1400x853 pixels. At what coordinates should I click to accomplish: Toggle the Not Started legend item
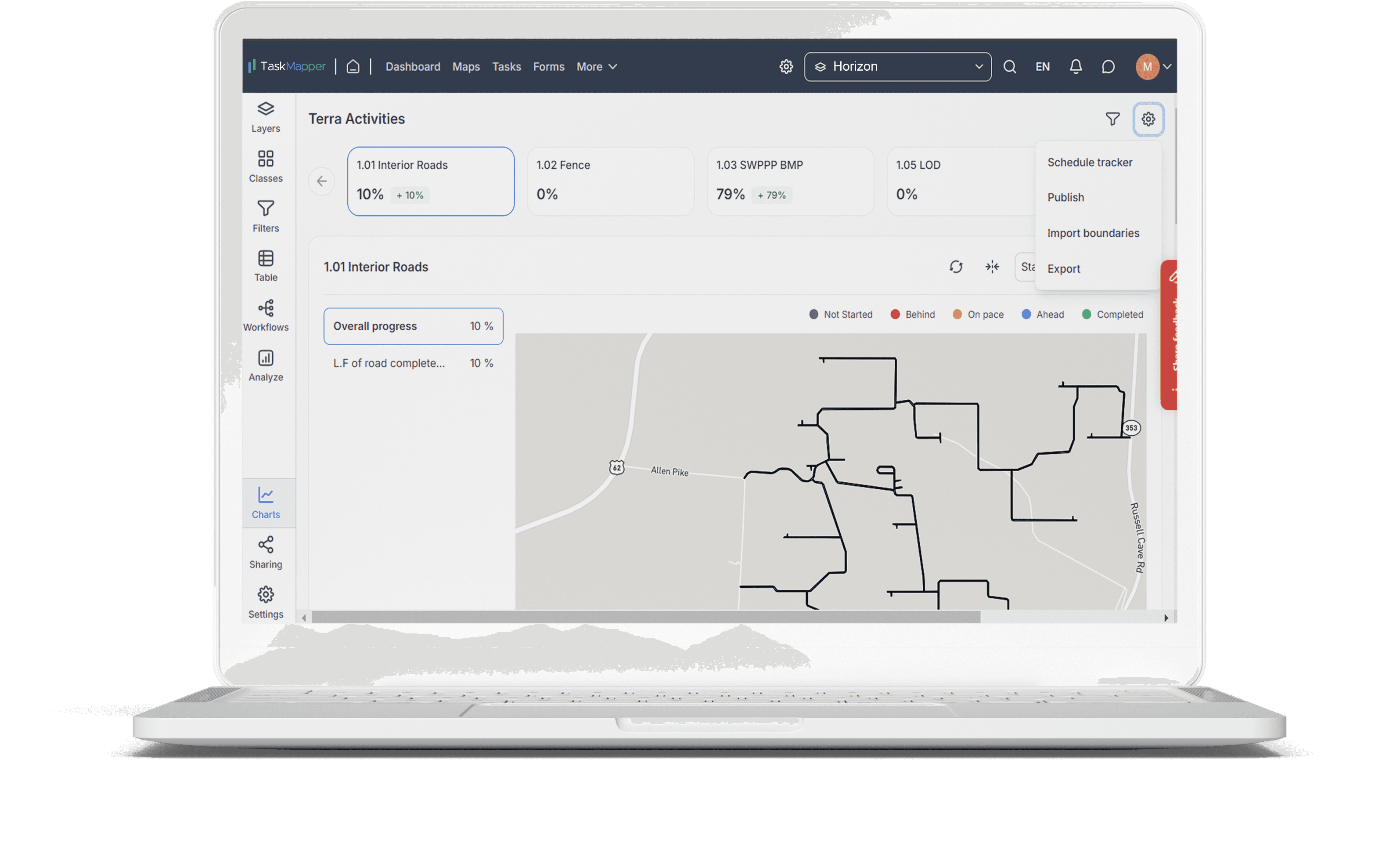(x=840, y=314)
